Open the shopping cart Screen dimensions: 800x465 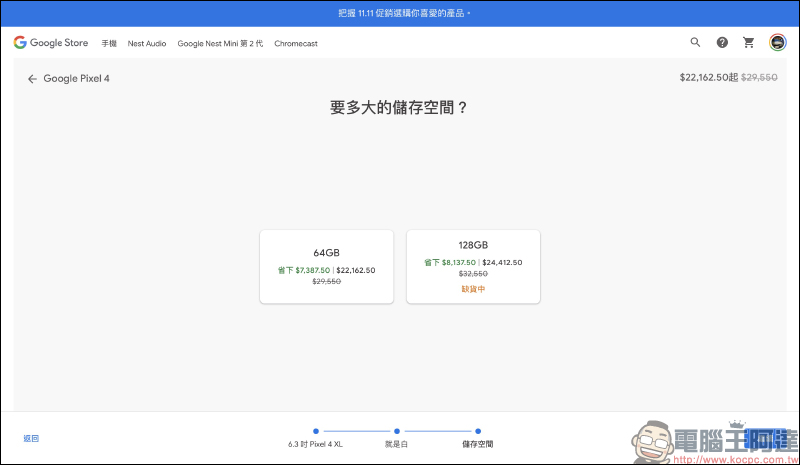tap(749, 43)
